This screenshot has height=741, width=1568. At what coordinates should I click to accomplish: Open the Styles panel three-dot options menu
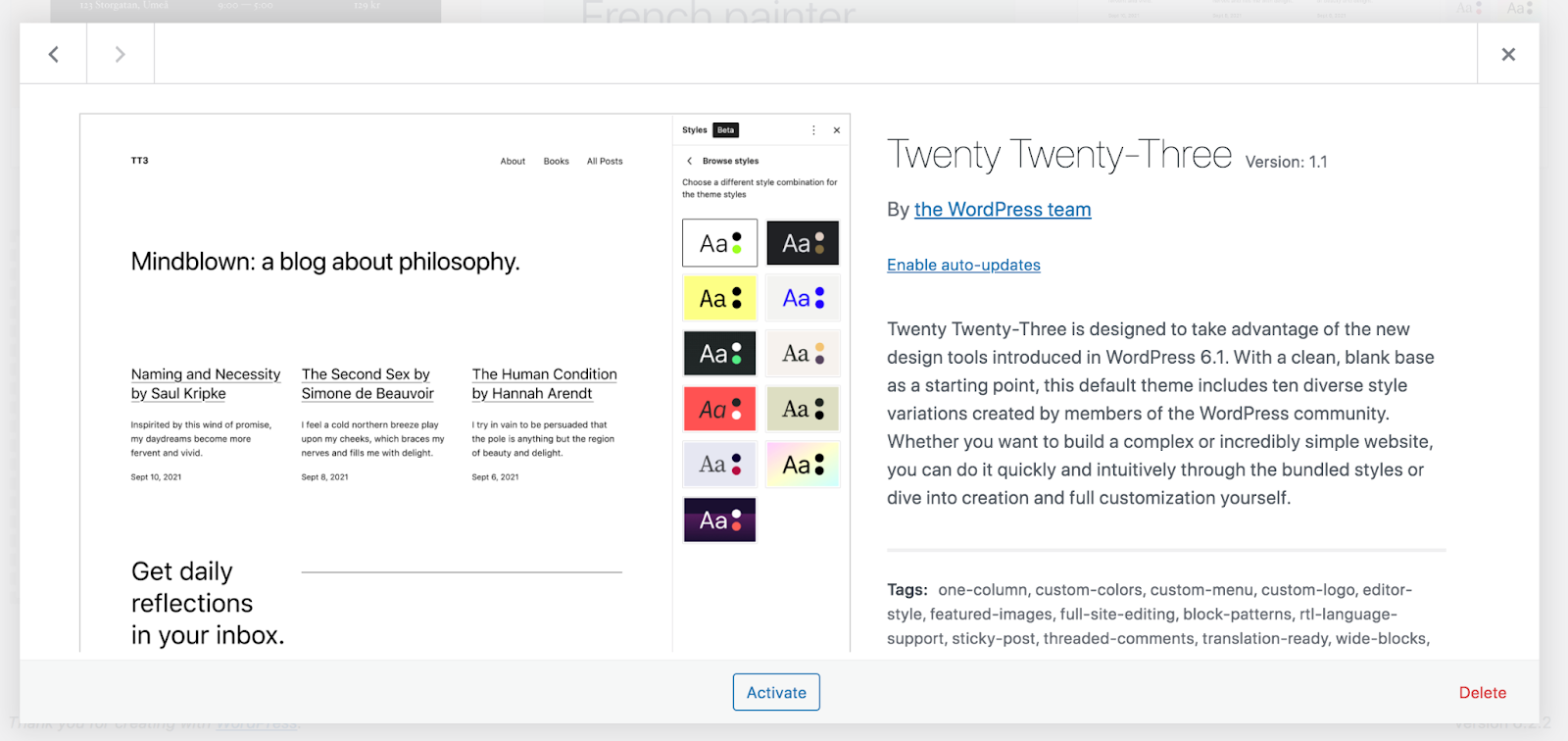813,130
